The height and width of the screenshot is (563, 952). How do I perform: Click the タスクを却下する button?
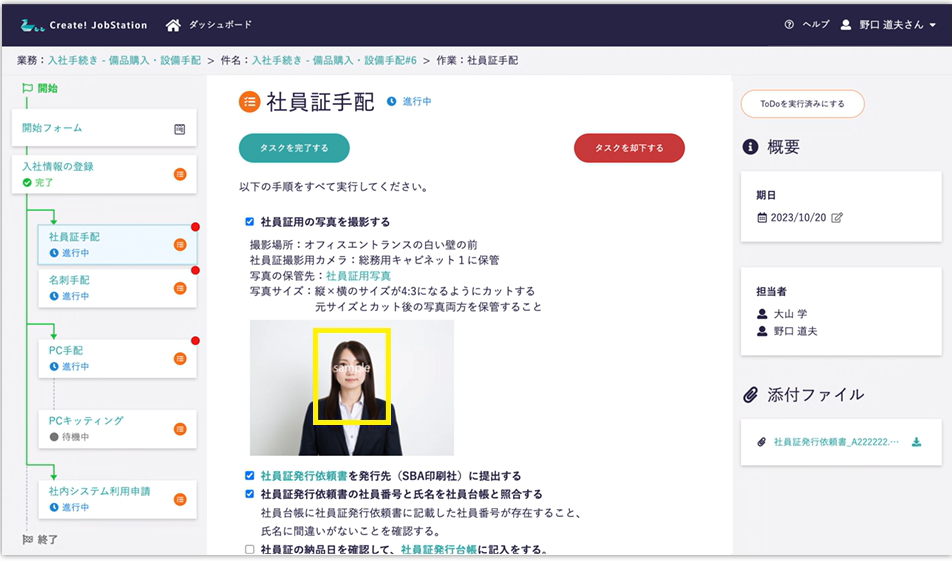click(629, 148)
